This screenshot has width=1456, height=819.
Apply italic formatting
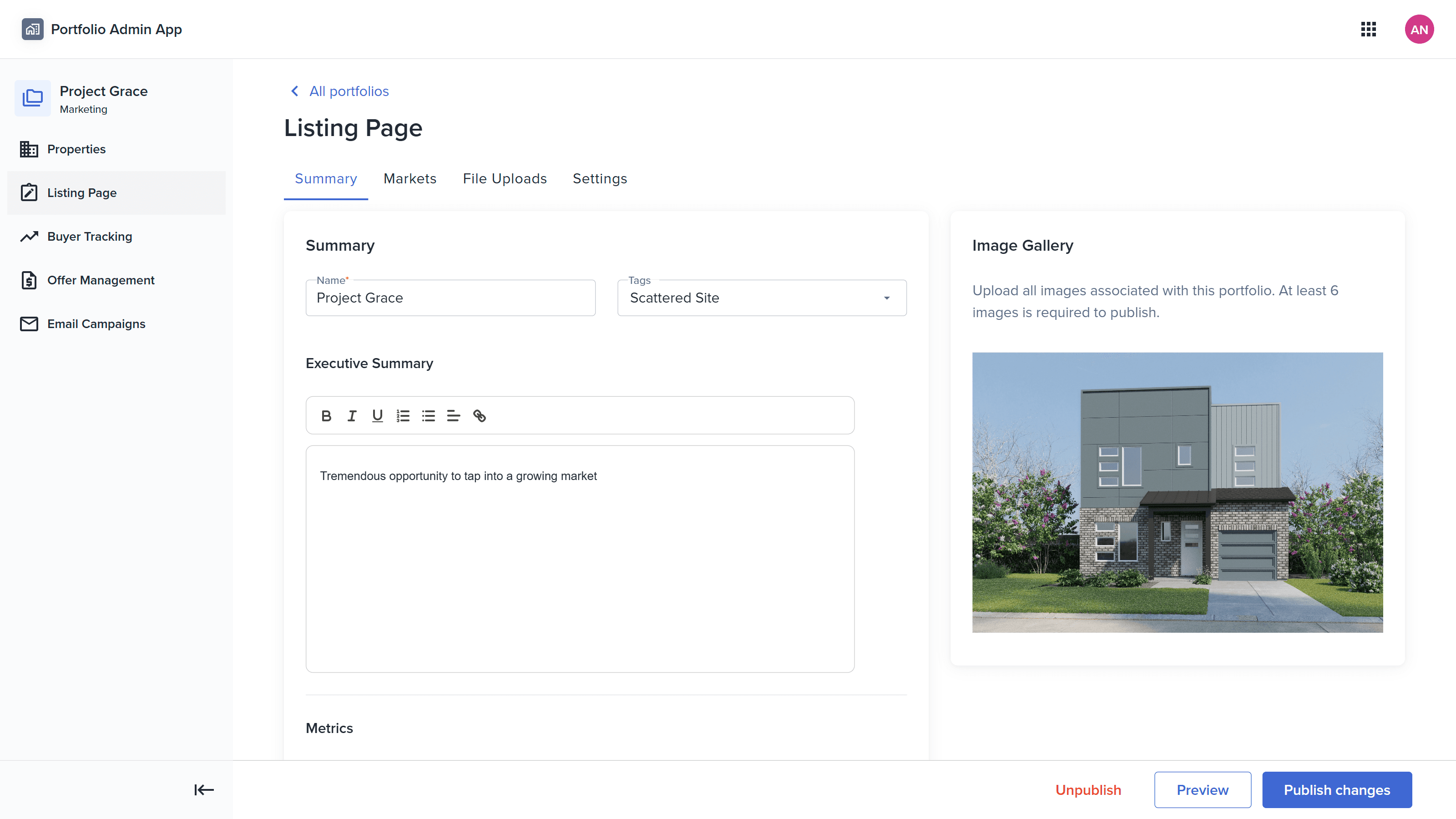pyautogui.click(x=352, y=415)
